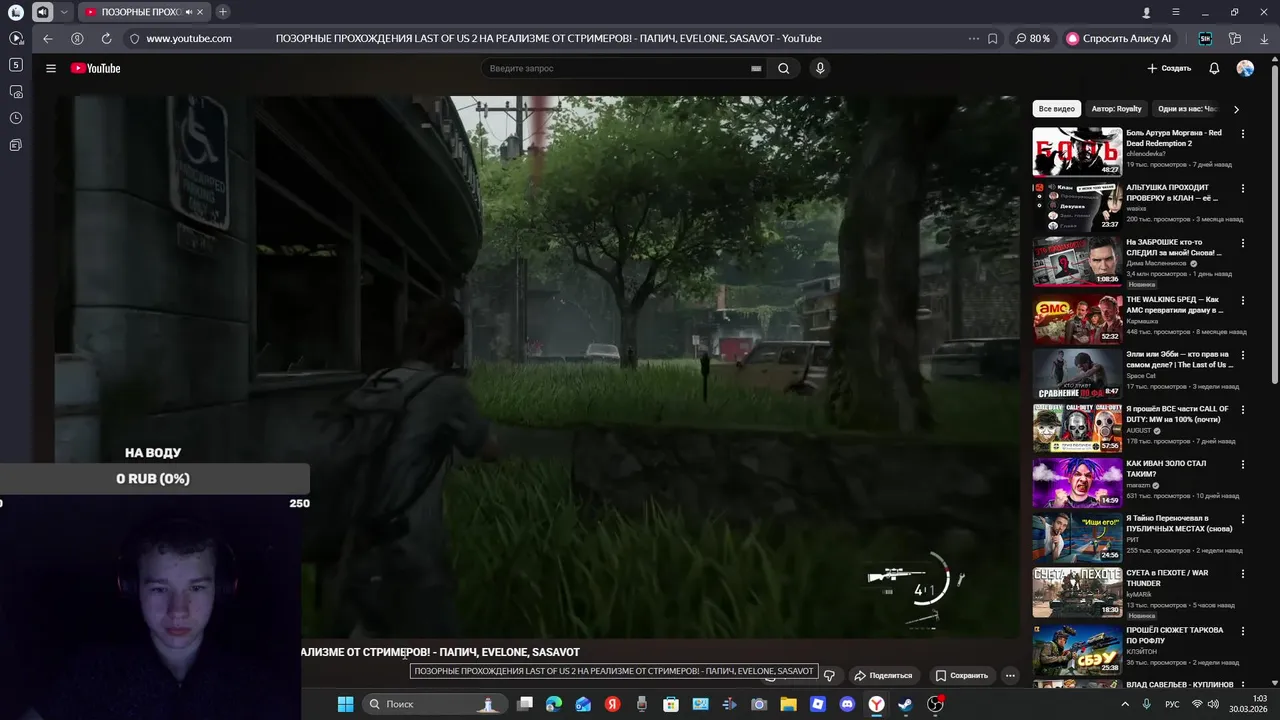Open the browser downloads icon
Screen dimensions: 1280x720
pyautogui.click(x=1263, y=38)
